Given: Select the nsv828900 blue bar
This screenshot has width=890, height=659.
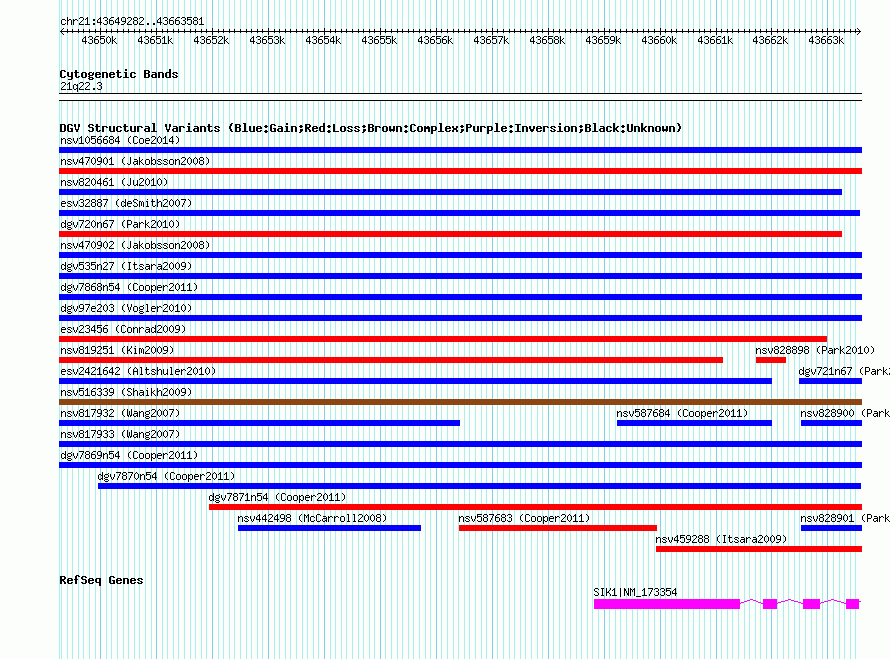Looking at the screenshot, I should click(832, 423).
